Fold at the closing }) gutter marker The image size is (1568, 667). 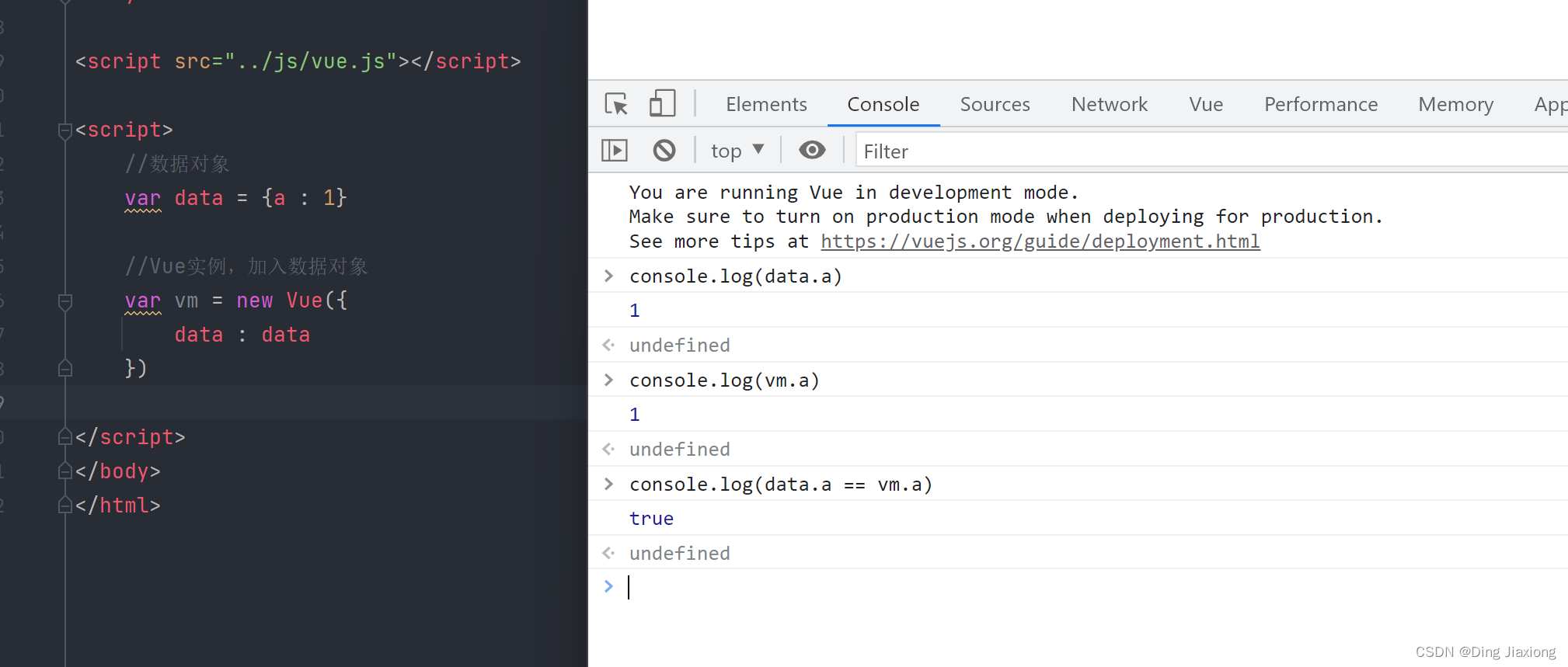(65, 368)
